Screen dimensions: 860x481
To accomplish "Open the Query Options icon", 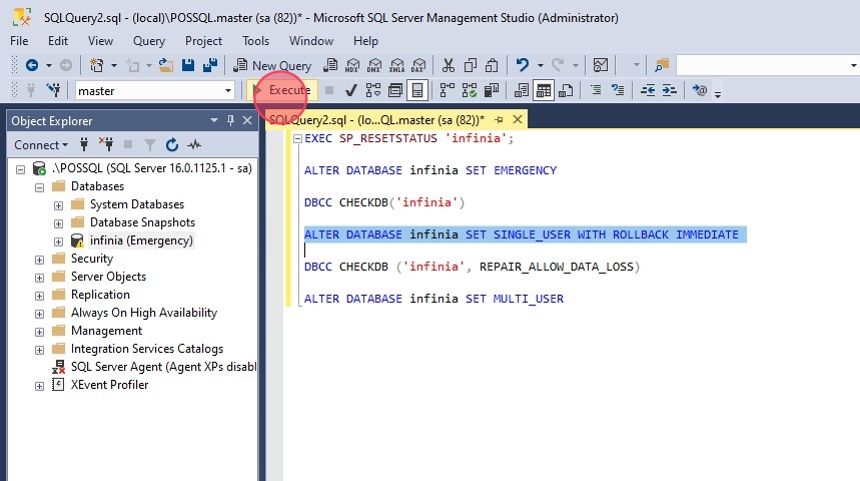I will click(395, 90).
